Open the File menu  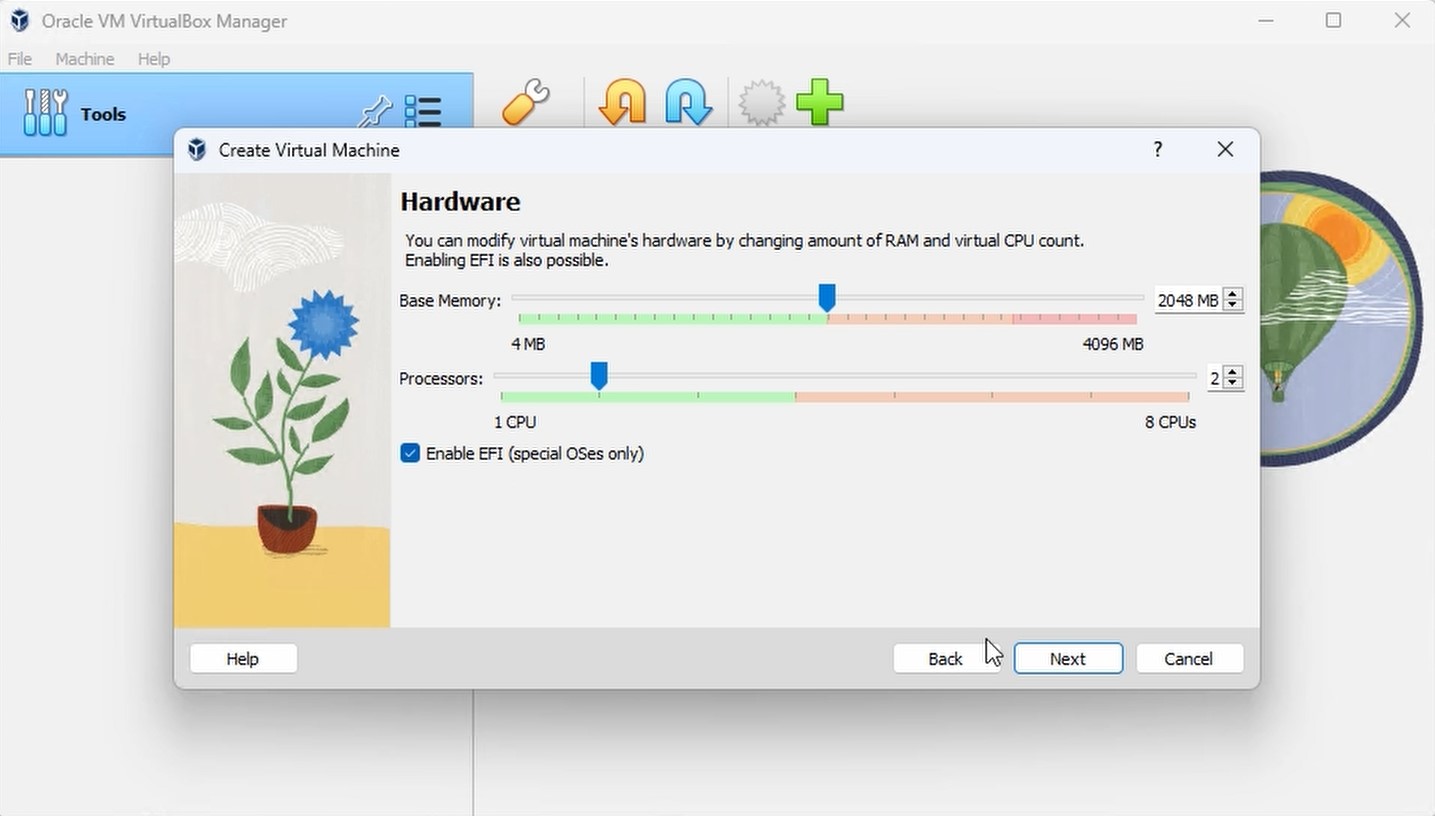coord(19,58)
